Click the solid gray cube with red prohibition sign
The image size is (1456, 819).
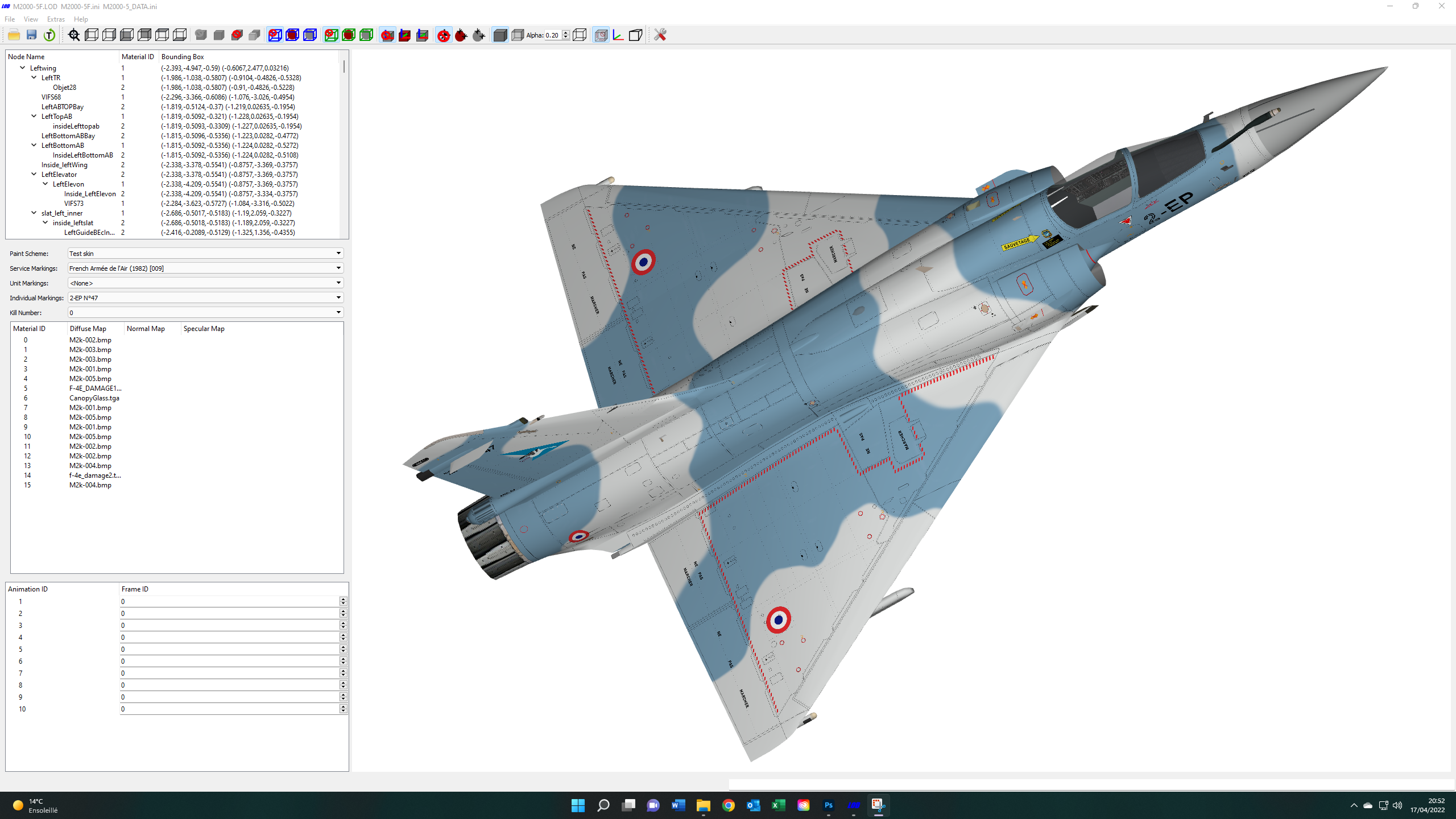237,35
